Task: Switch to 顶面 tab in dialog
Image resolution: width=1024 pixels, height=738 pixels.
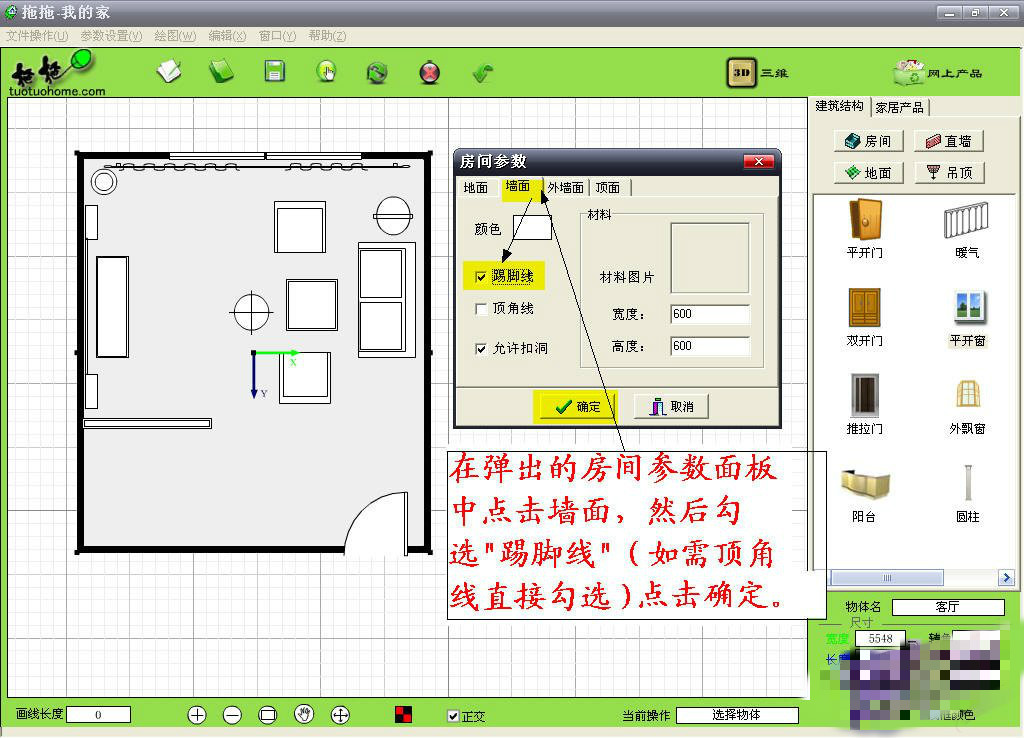Action: coord(608,188)
